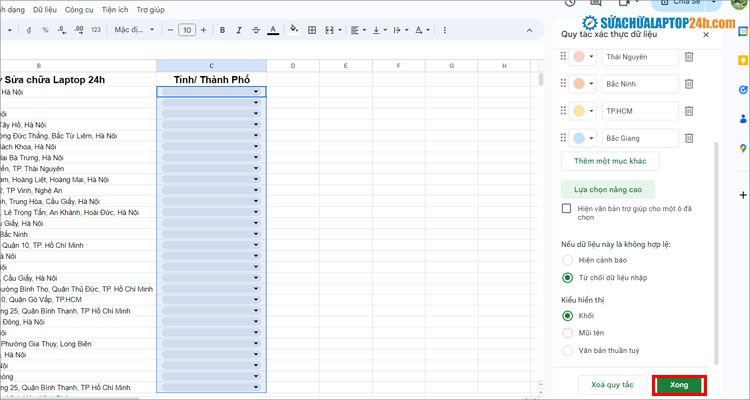750x400 pixels.
Task: Choose the Mũi tên display style
Action: [567, 333]
